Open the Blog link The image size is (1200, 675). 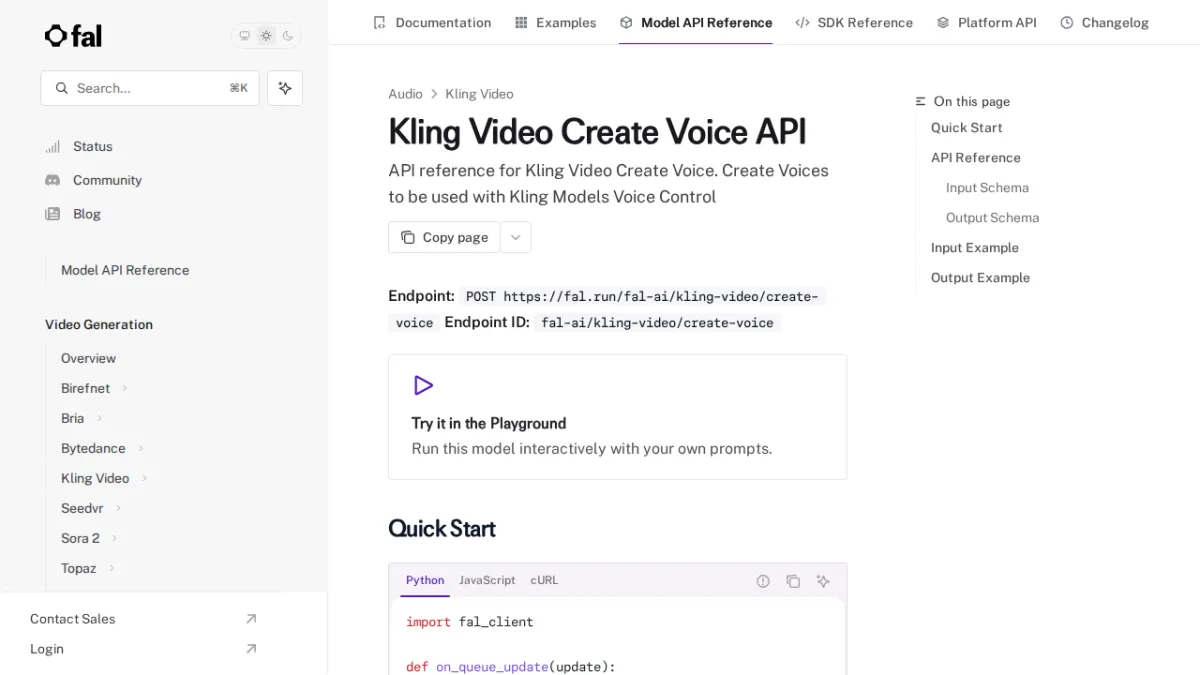pos(86,214)
